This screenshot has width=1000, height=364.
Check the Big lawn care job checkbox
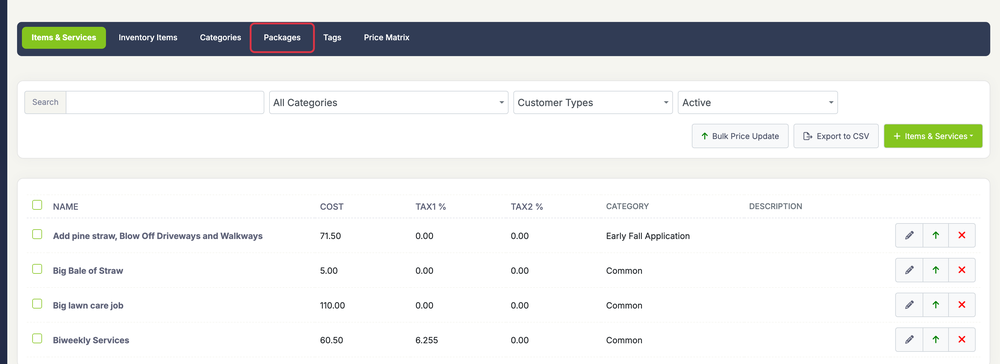(37, 304)
